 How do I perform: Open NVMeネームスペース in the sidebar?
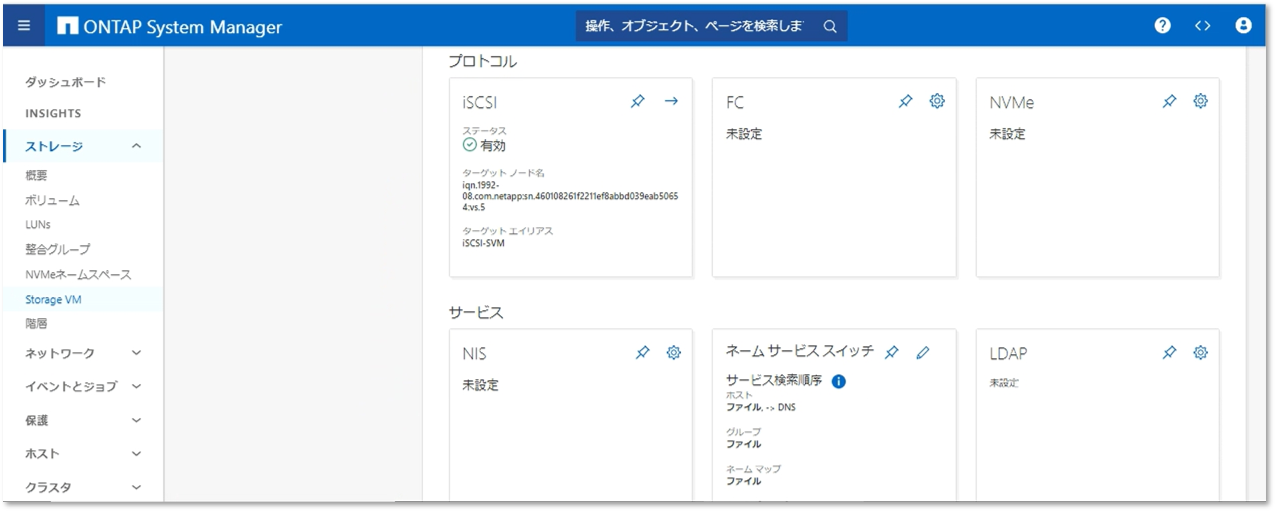coord(78,274)
